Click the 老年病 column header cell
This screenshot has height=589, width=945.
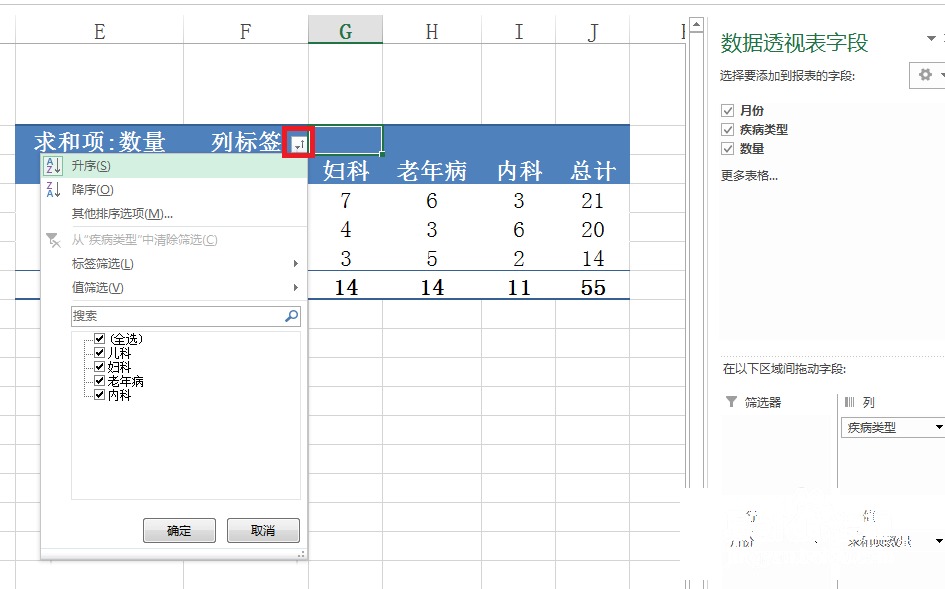432,171
